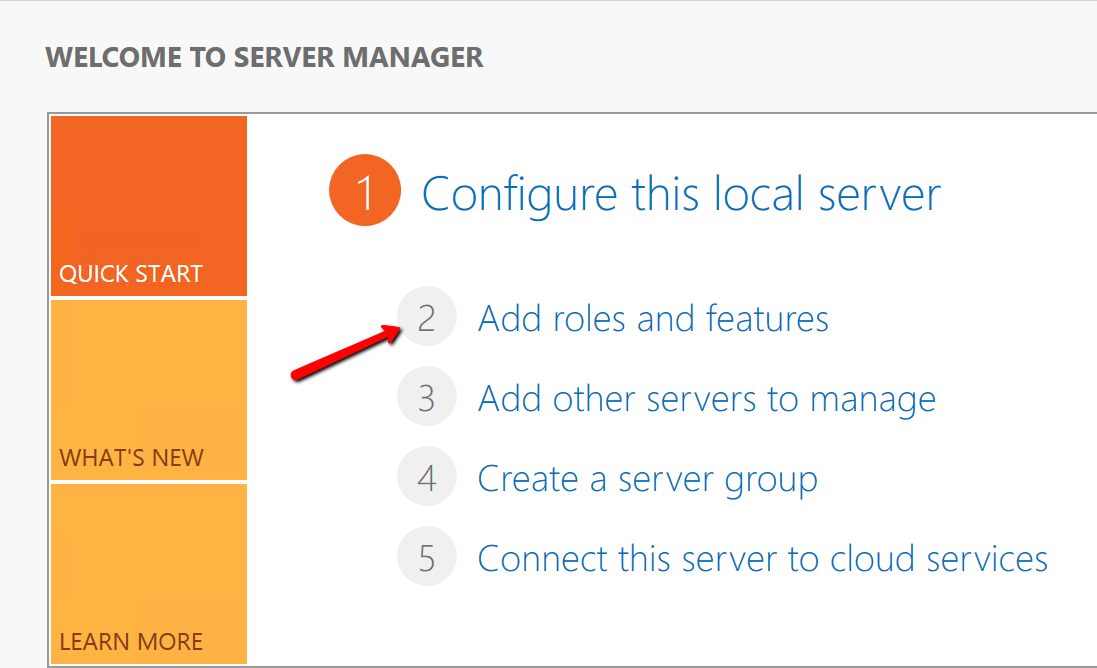This screenshot has width=1097, height=668.
Task: Click the orange step 1 circle icon
Action: [364, 191]
